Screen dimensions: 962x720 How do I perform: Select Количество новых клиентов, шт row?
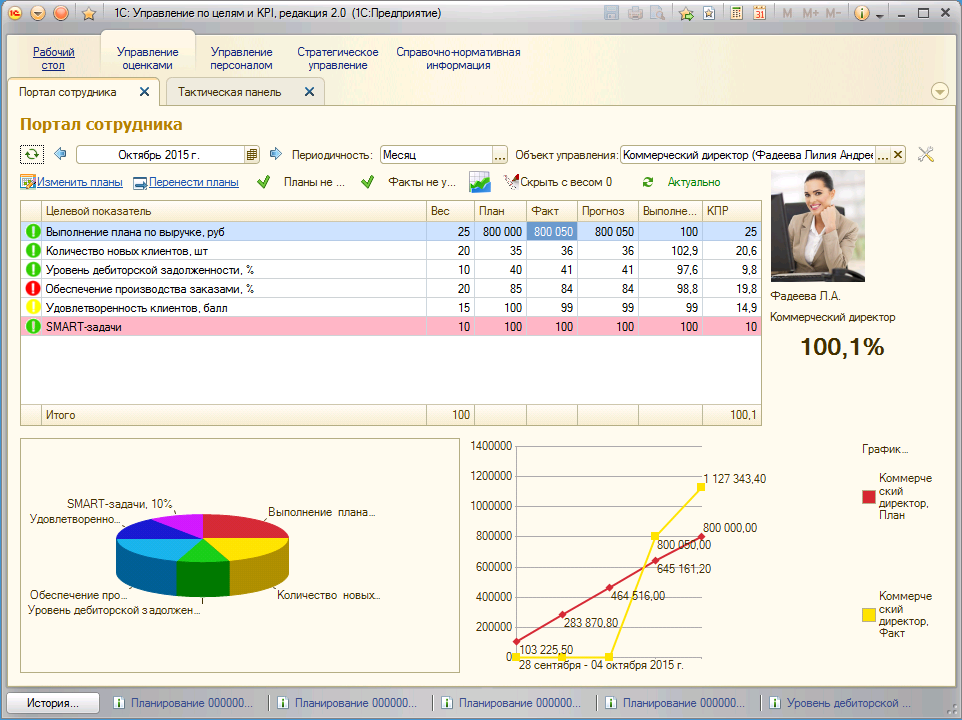(391, 251)
